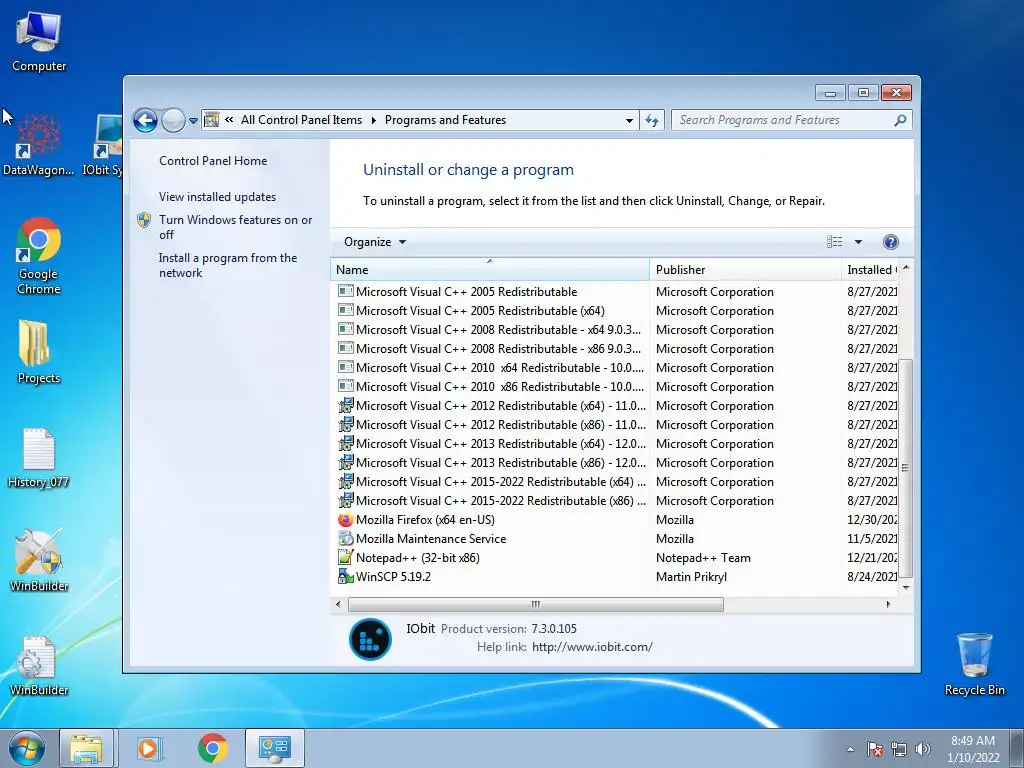Open the Action Center flag icon
This screenshot has width=1024, height=768.
(875, 749)
